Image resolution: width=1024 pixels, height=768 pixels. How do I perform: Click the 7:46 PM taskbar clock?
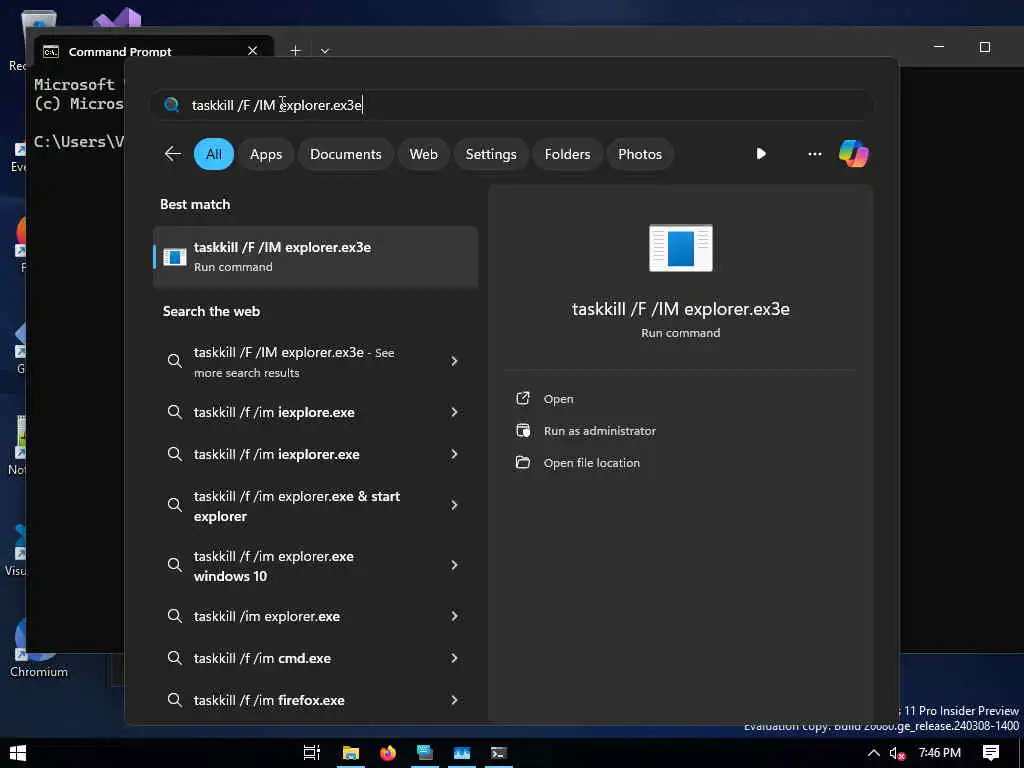(x=940, y=753)
